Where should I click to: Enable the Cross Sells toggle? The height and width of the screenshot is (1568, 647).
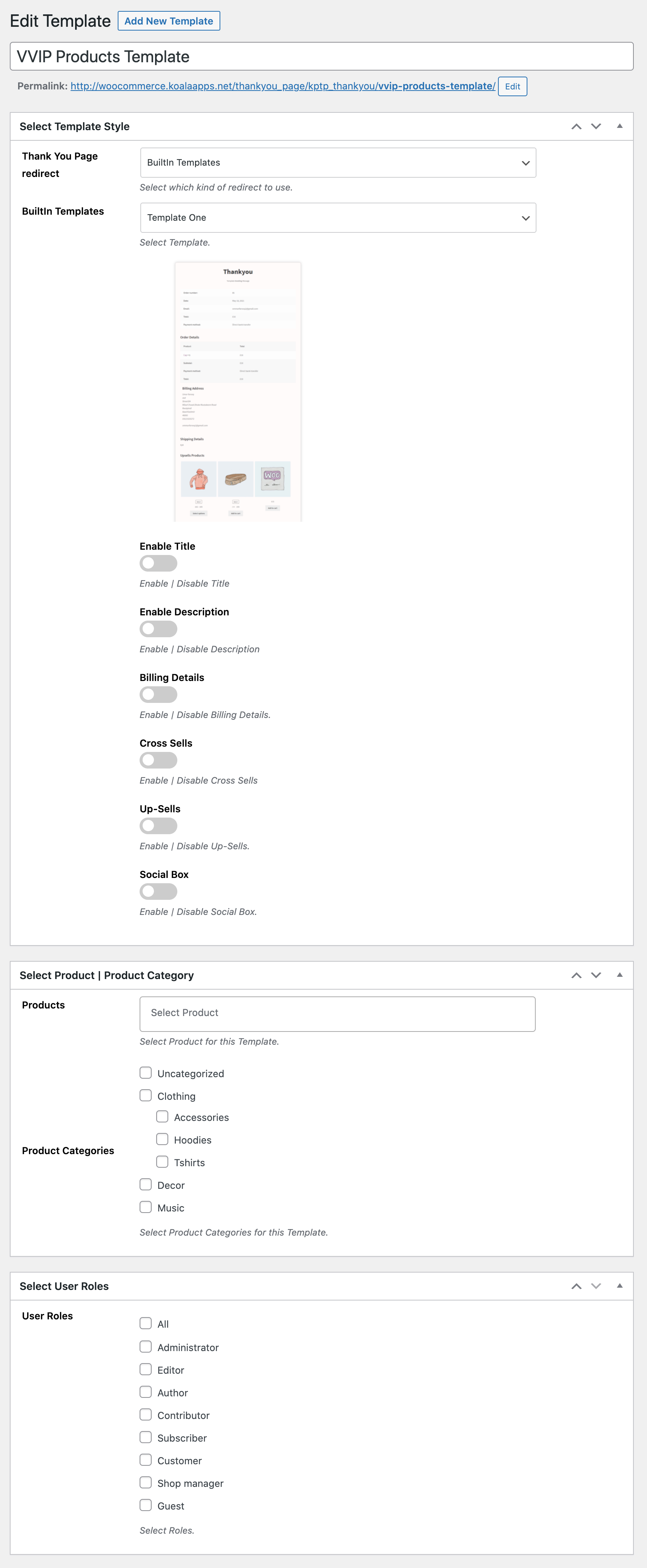pos(158,760)
